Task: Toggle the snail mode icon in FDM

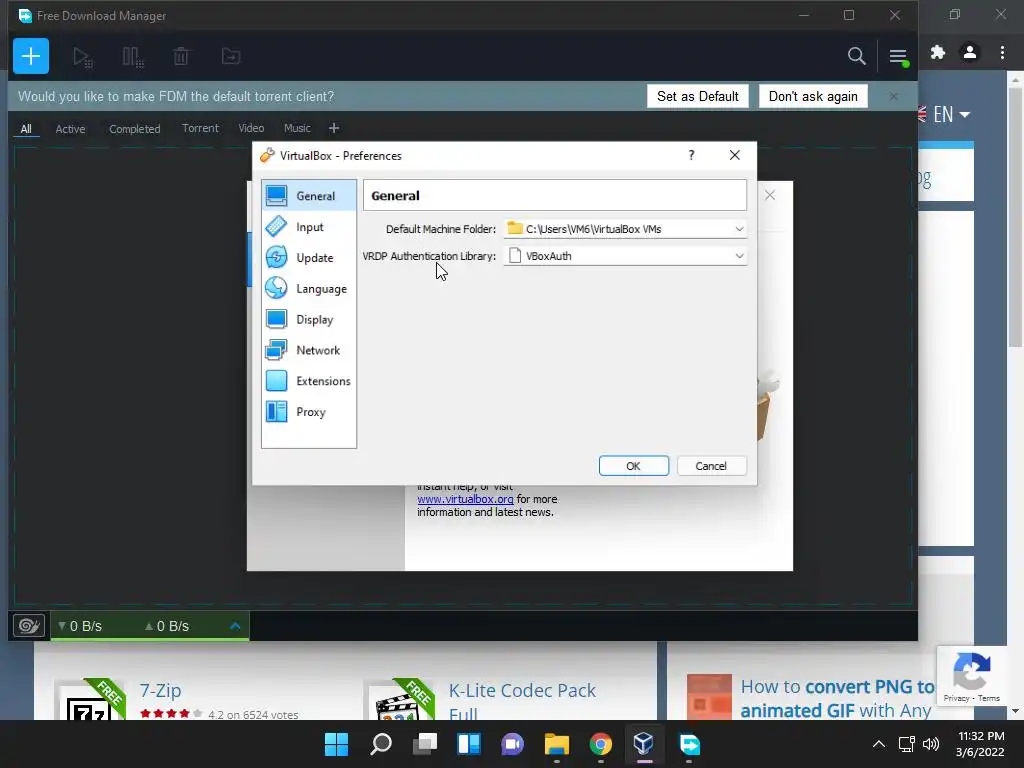Action: click(x=29, y=626)
